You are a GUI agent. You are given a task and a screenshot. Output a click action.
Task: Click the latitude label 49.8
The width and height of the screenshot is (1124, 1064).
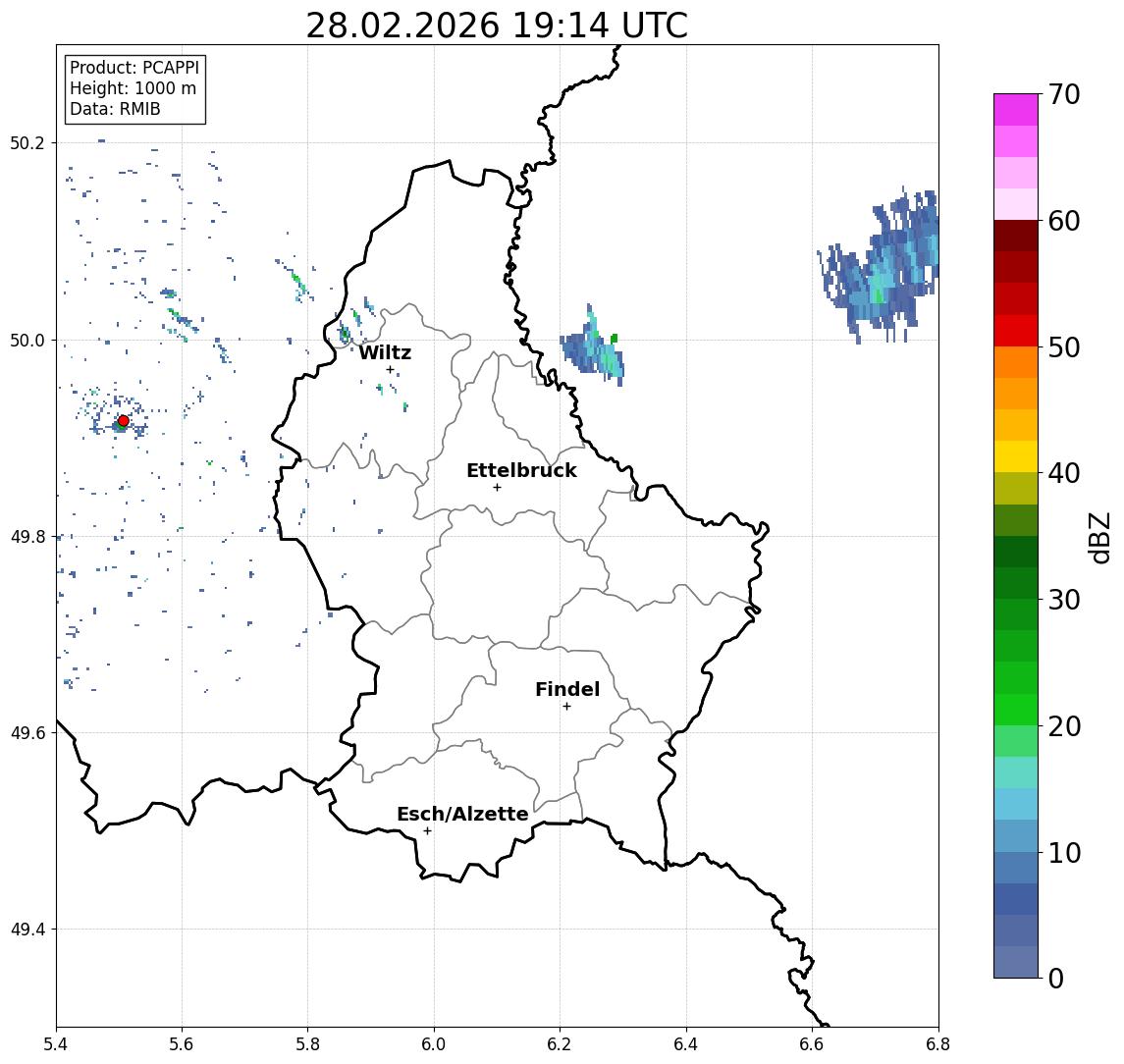coord(27,536)
